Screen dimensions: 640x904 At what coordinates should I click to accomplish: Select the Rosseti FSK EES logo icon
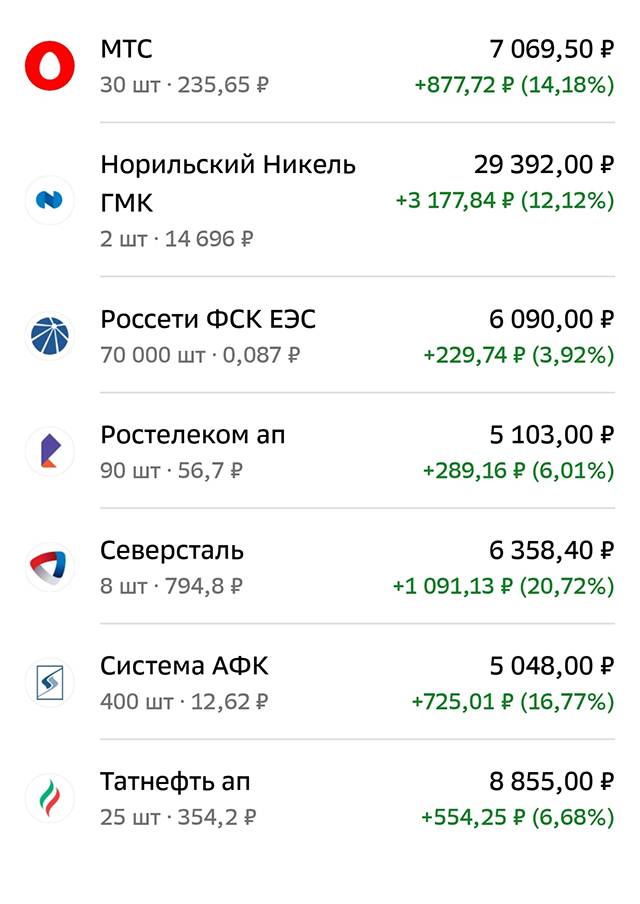(50, 336)
